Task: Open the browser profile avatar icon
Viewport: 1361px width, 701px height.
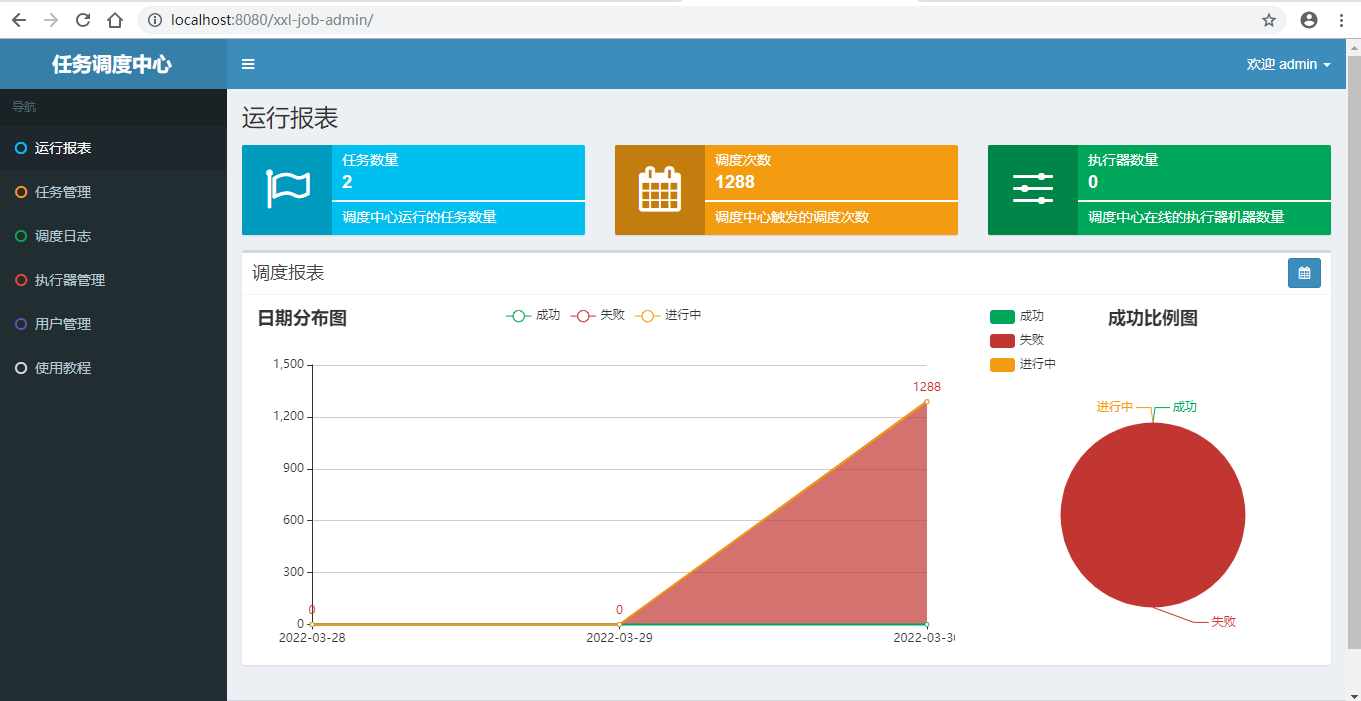Action: point(1309,19)
